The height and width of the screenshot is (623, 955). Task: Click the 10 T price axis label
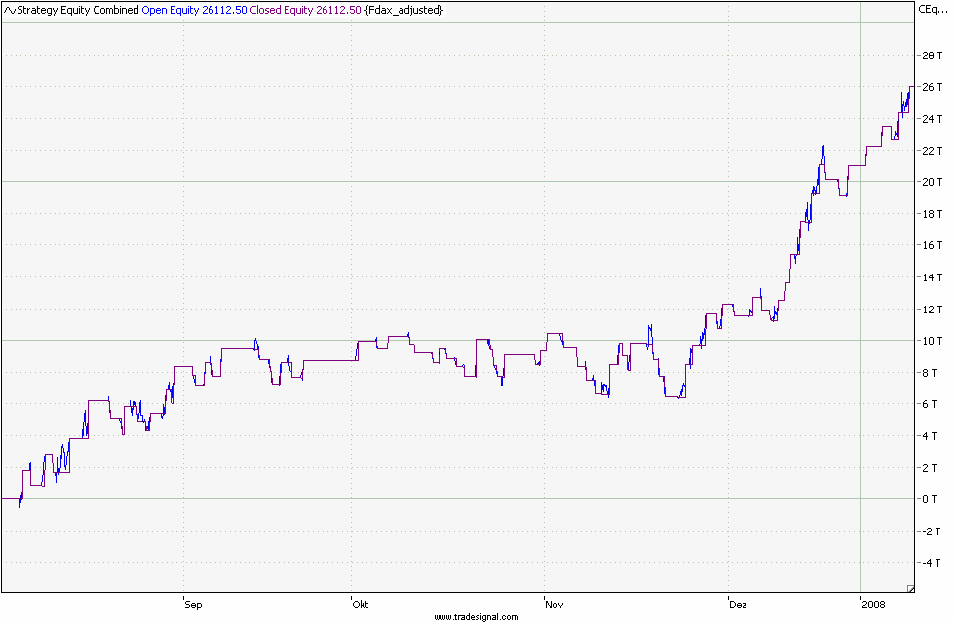click(x=930, y=341)
